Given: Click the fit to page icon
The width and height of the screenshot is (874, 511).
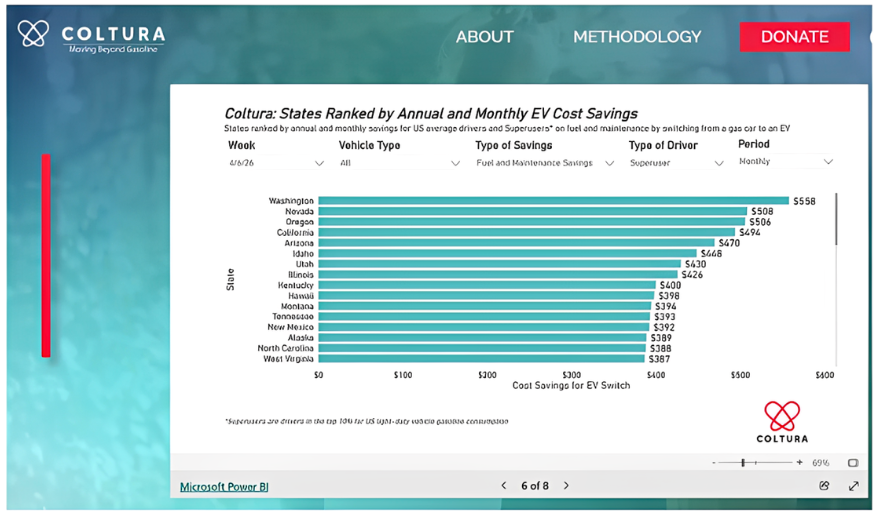Looking at the screenshot, I should [852, 463].
